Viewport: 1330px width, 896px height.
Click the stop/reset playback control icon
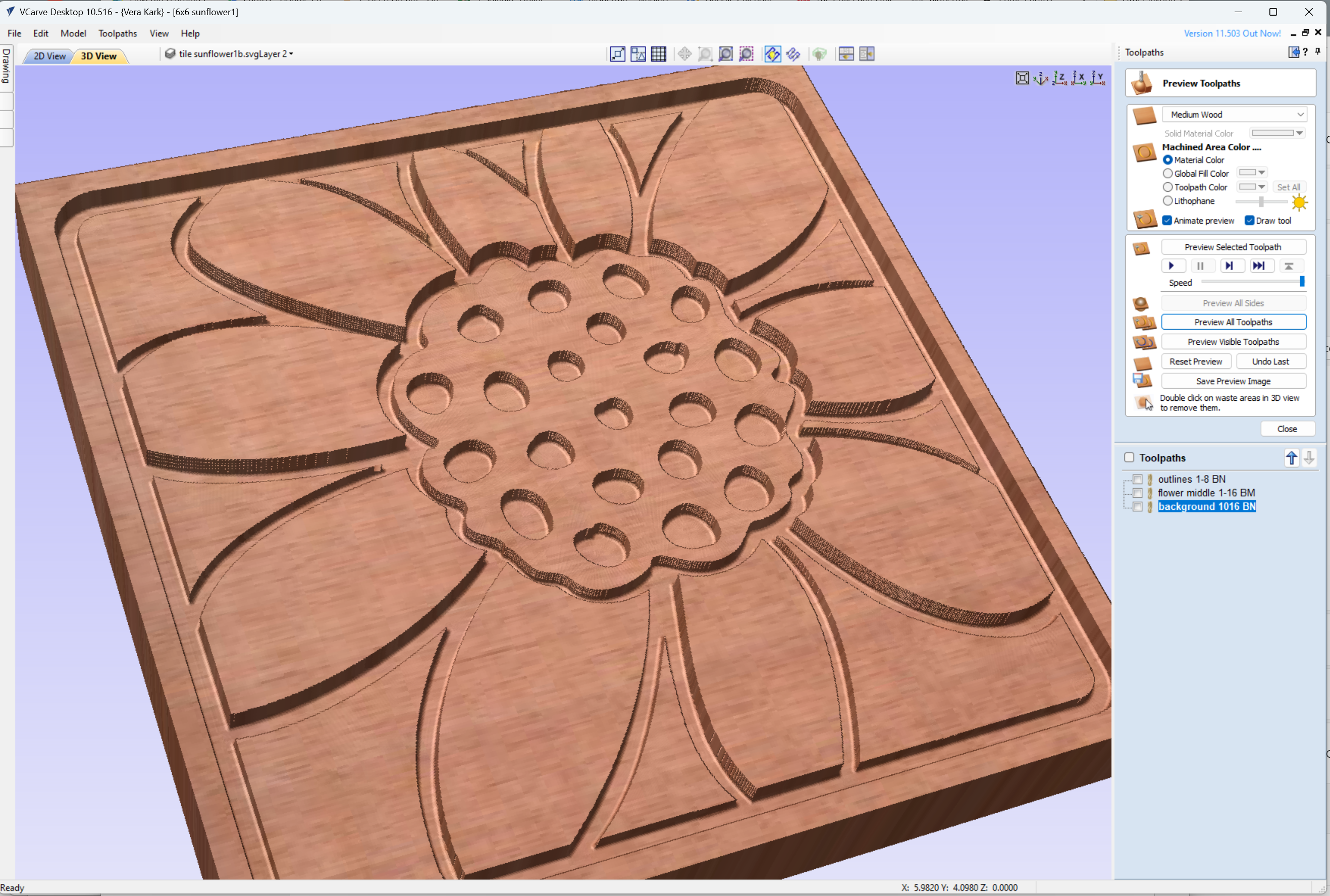[x=1290, y=266]
